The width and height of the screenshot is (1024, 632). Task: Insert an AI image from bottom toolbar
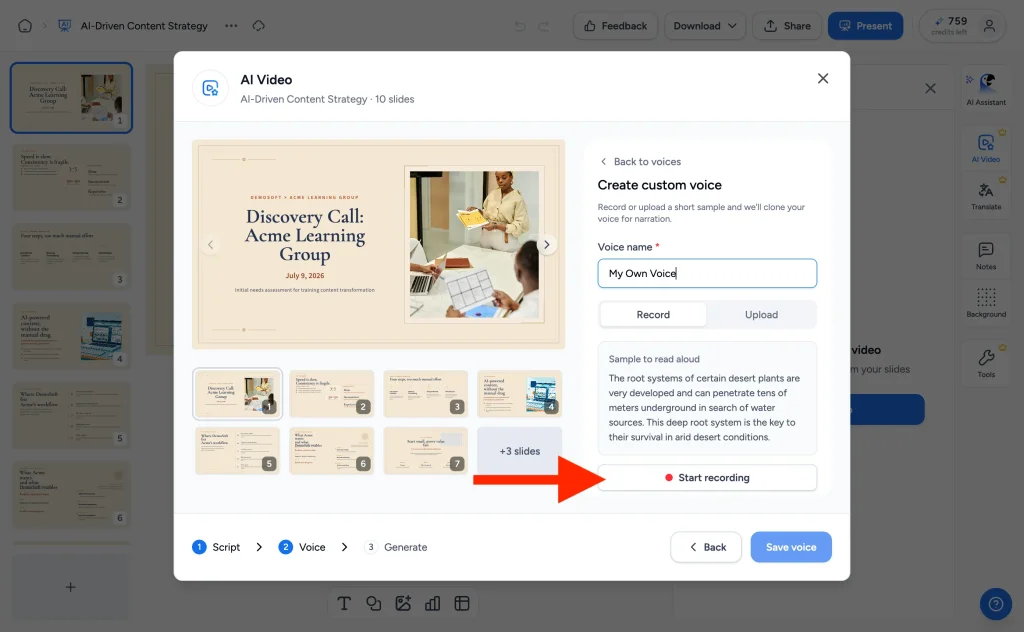(403, 603)
